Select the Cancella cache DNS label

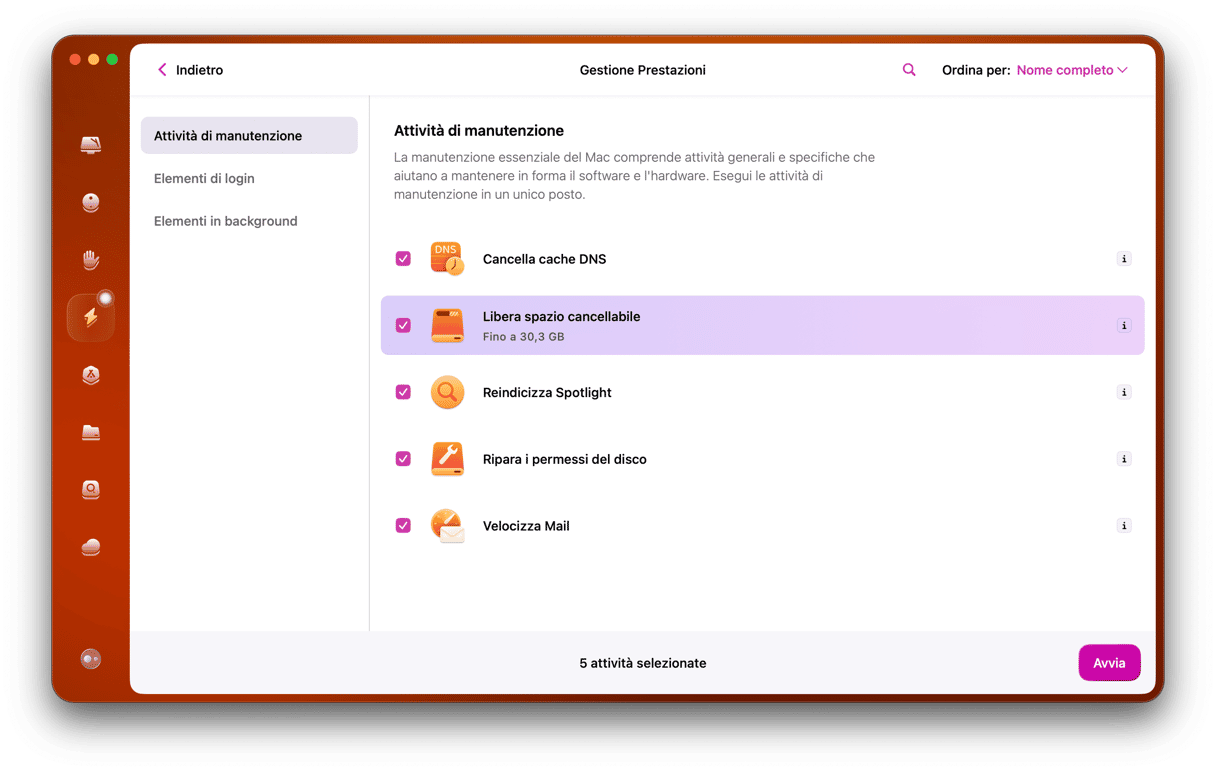click(544, 259)
